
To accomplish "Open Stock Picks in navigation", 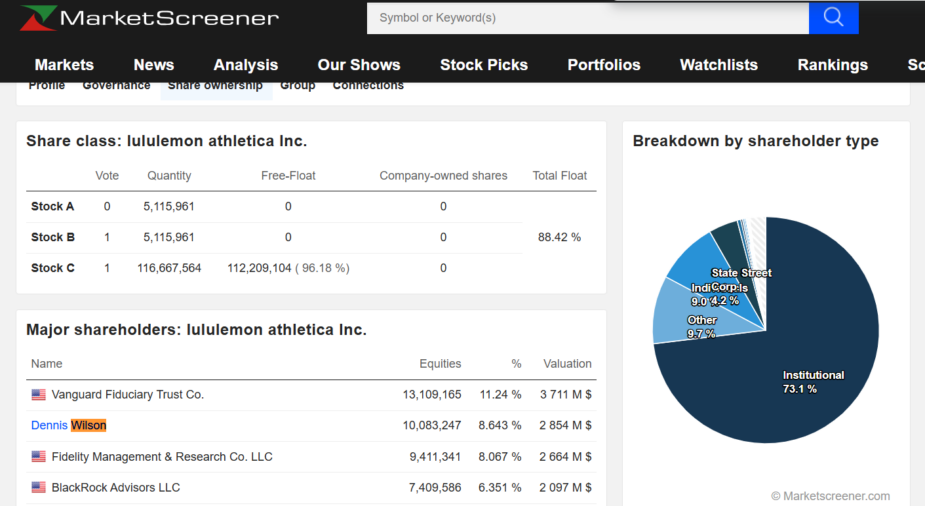I will 484,64.
